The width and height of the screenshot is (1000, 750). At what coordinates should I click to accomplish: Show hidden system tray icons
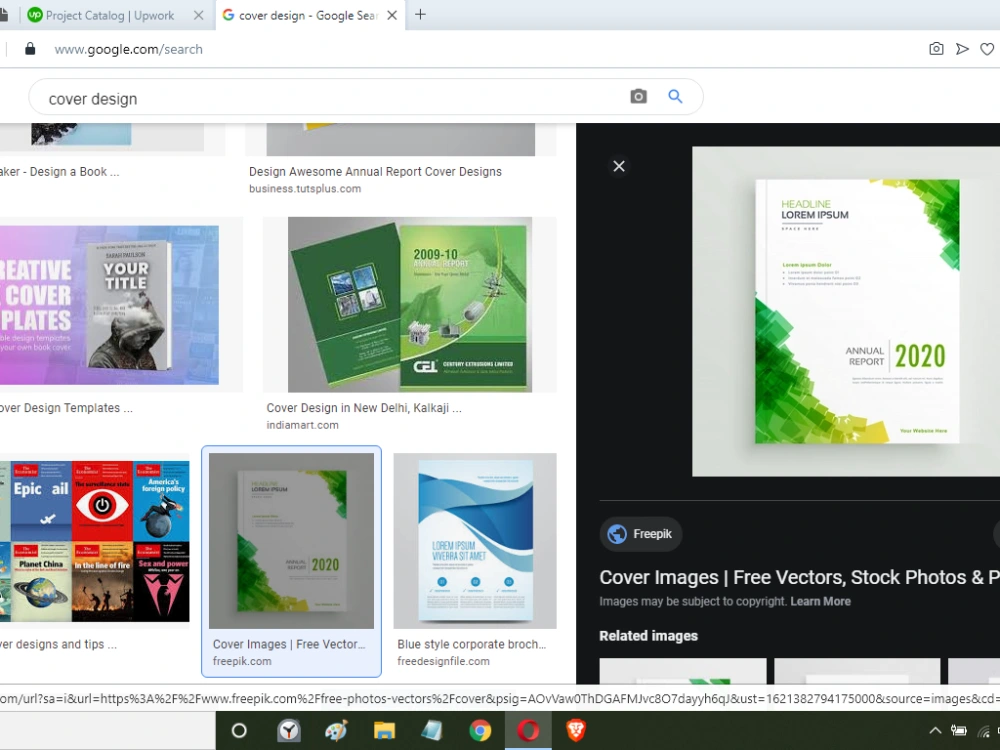tap(935, 731)
